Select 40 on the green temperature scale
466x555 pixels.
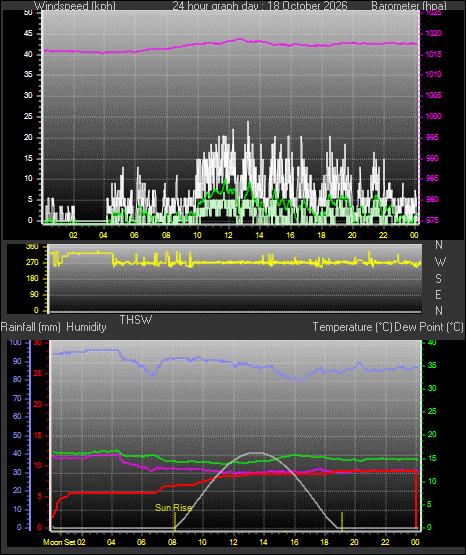coord(432,343)
